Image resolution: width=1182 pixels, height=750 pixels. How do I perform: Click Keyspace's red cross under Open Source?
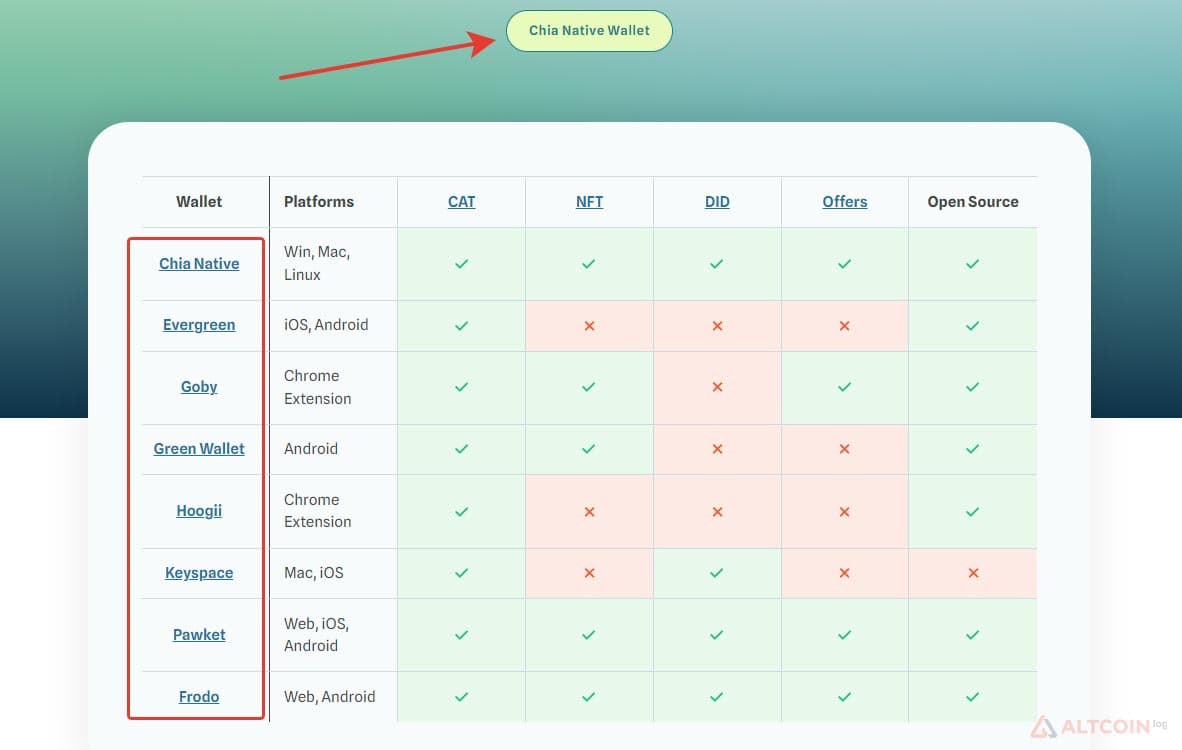point(973,573)
